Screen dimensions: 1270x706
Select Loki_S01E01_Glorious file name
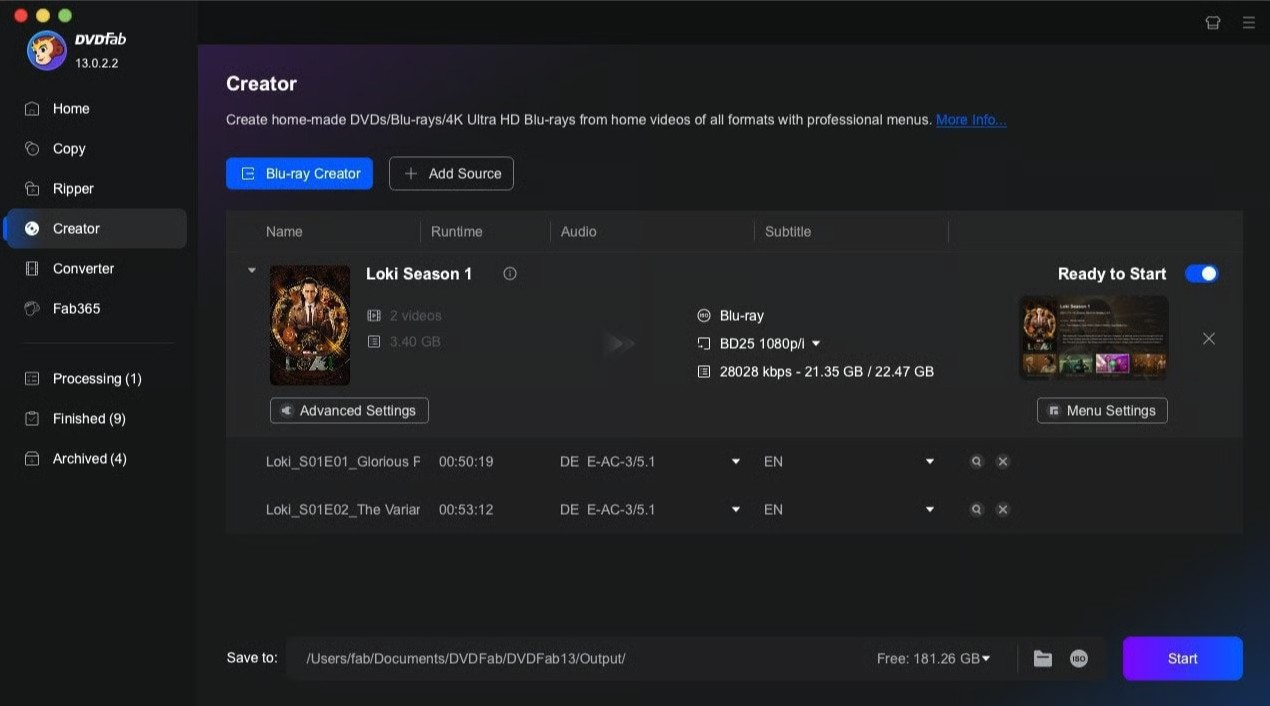point(343,461)
